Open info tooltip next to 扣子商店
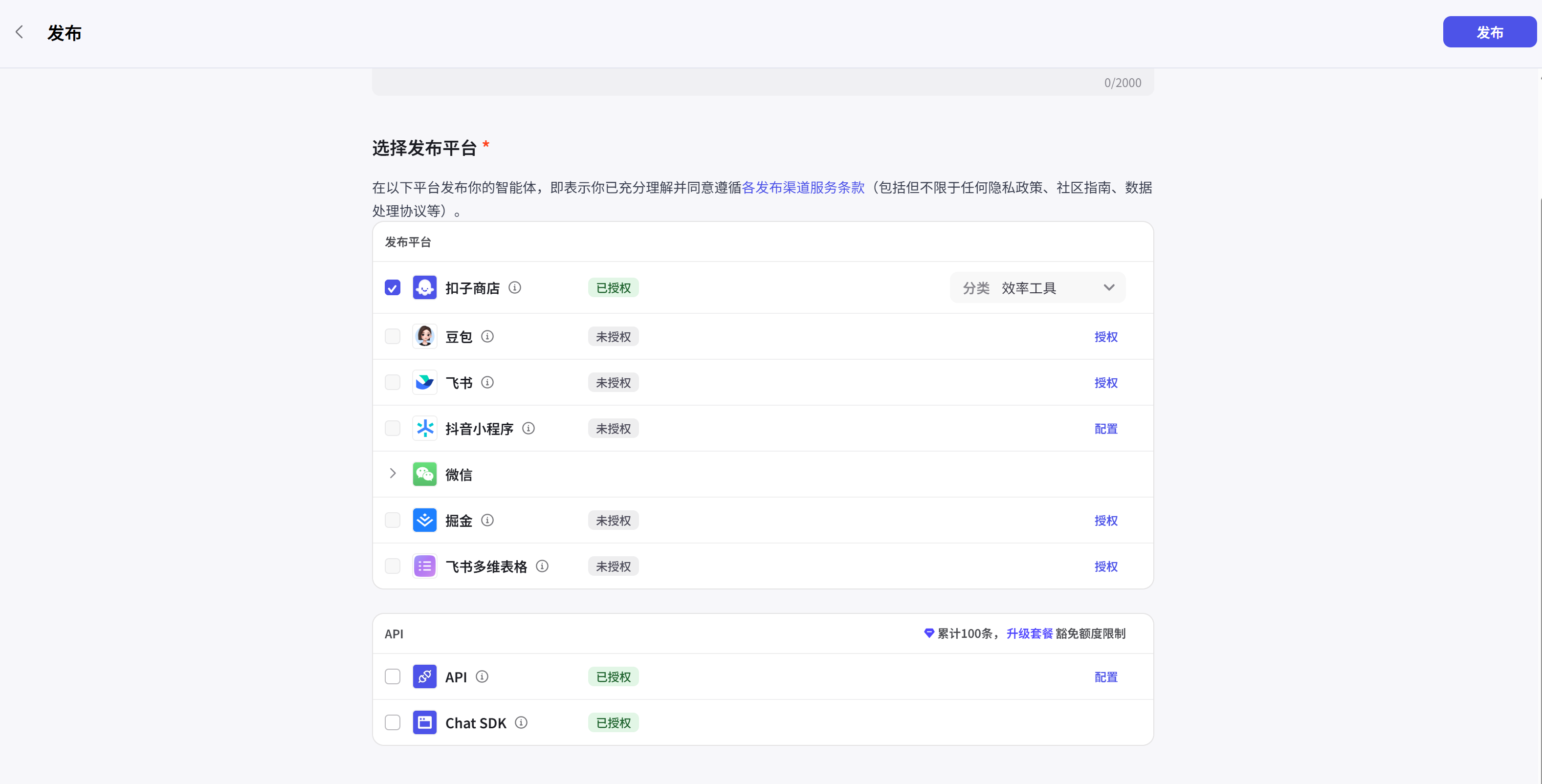The image size is (1542, 784). [x=515, y=288]
